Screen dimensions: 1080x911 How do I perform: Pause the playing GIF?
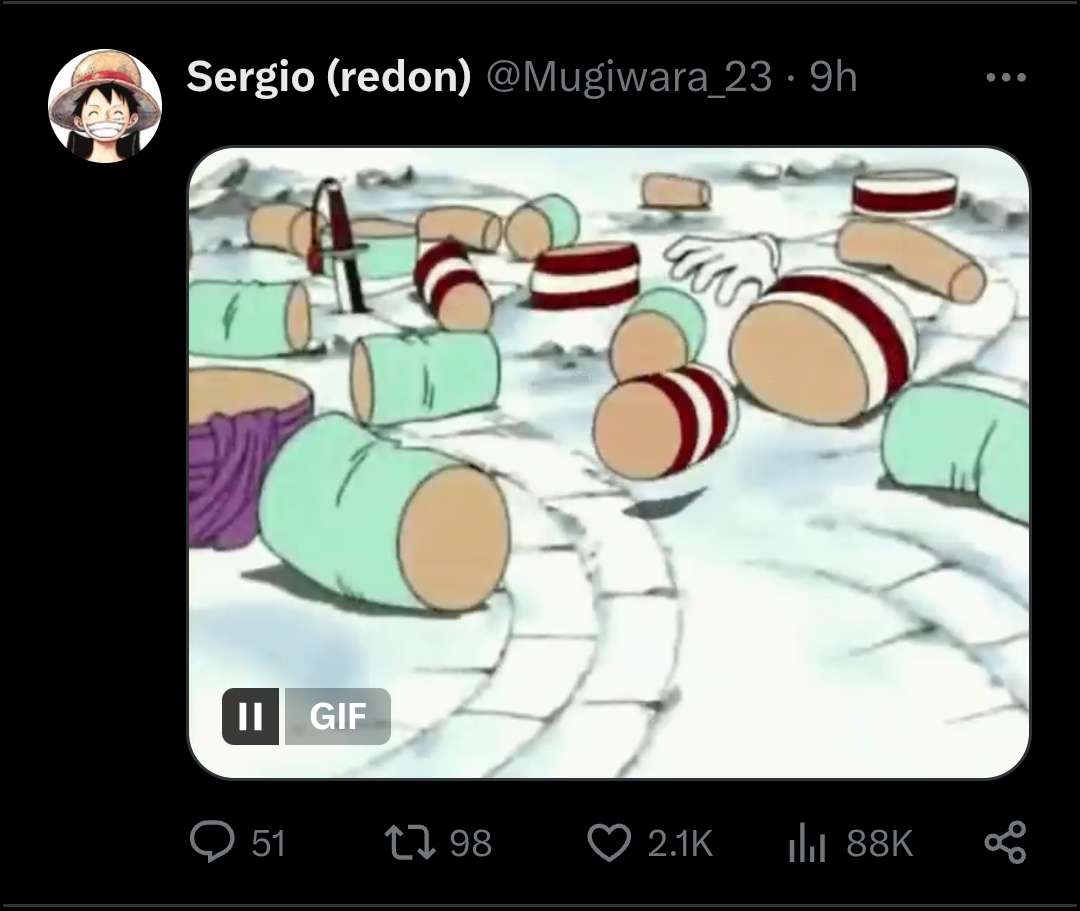(251, 716)
